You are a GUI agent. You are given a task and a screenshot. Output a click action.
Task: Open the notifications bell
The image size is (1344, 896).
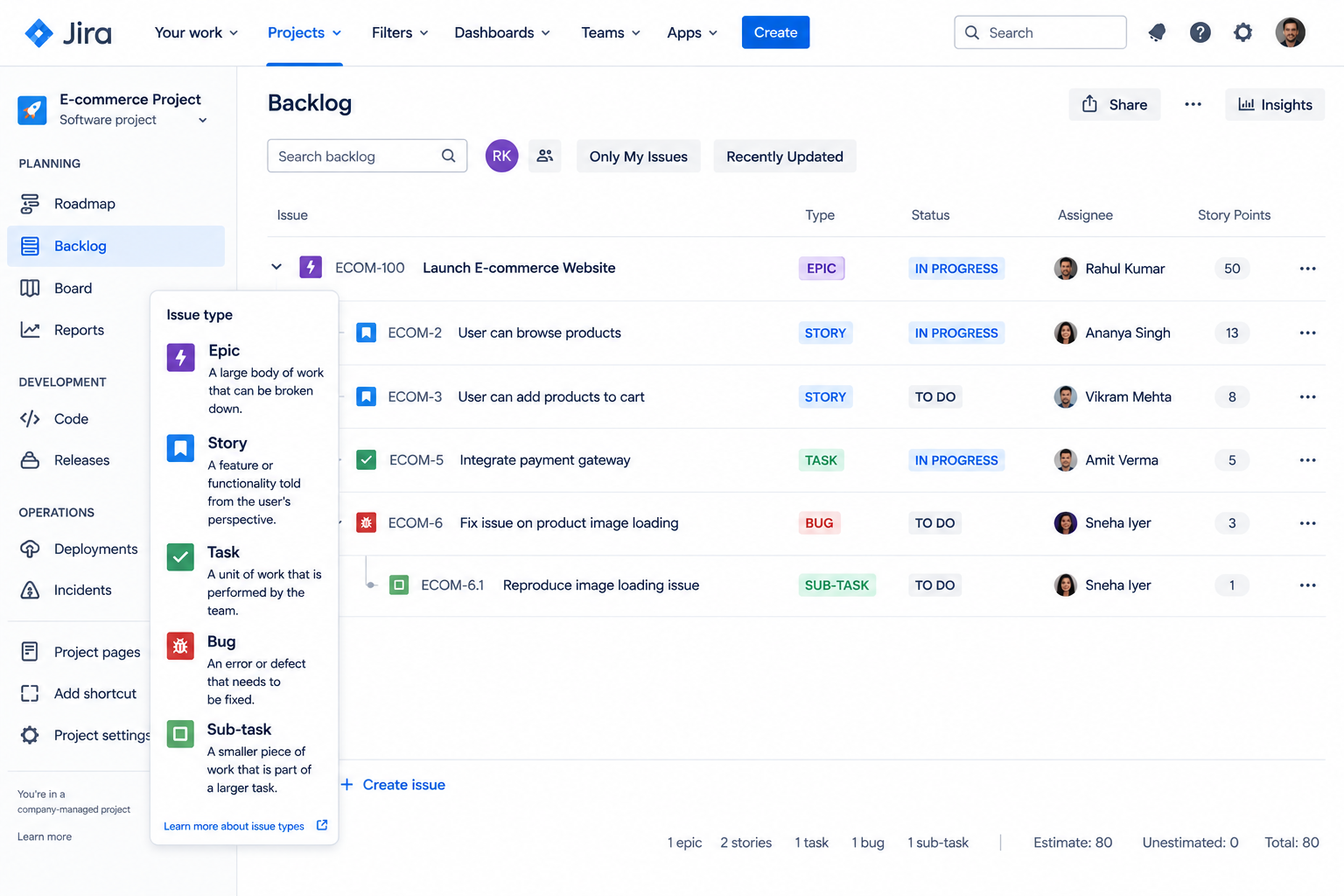[x=1157, y=32]
